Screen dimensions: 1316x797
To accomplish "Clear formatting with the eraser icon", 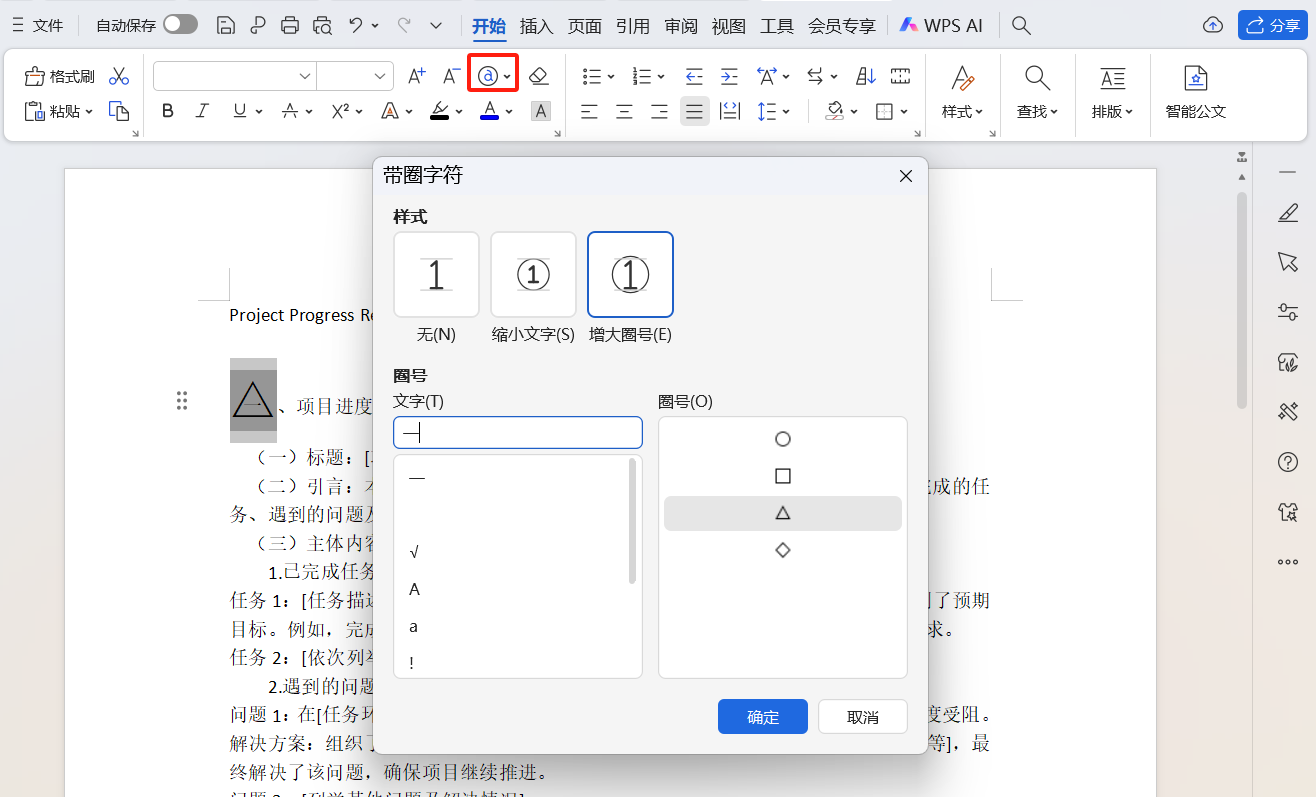I will click(x=539, y=75).
